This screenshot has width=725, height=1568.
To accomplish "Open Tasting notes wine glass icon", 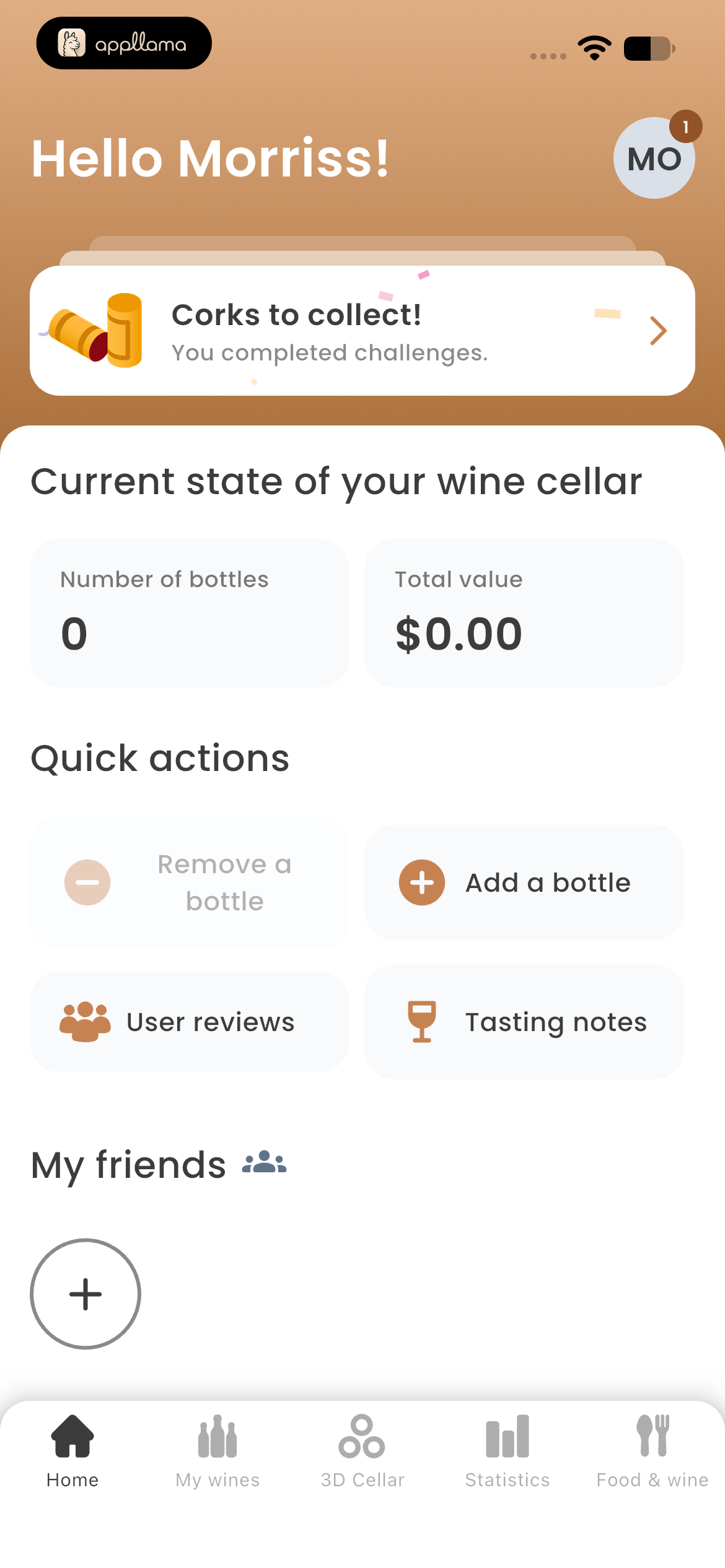I will click(422, 1022).
